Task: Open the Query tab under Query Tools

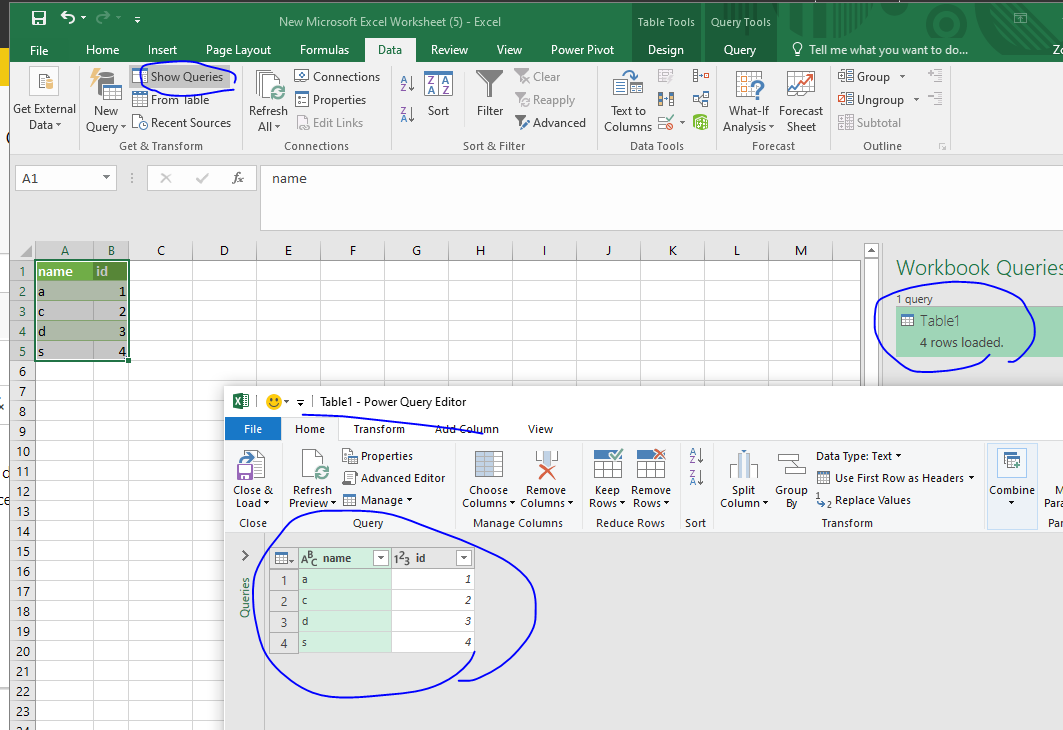Action: pos(740,49)
